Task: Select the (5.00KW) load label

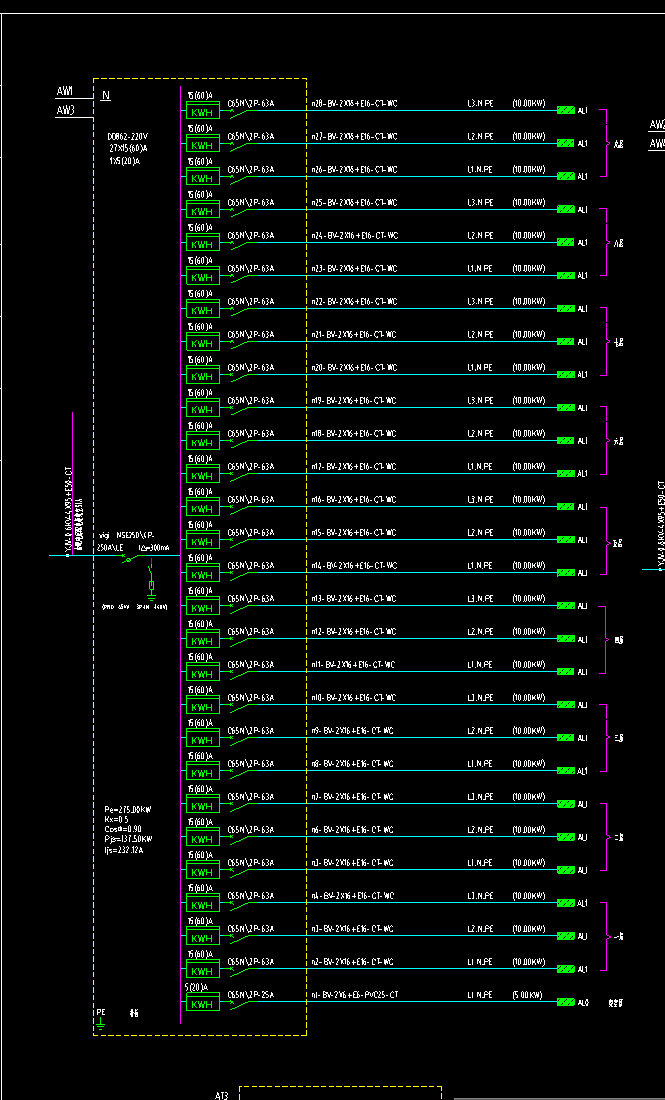Action: [528, 995]
